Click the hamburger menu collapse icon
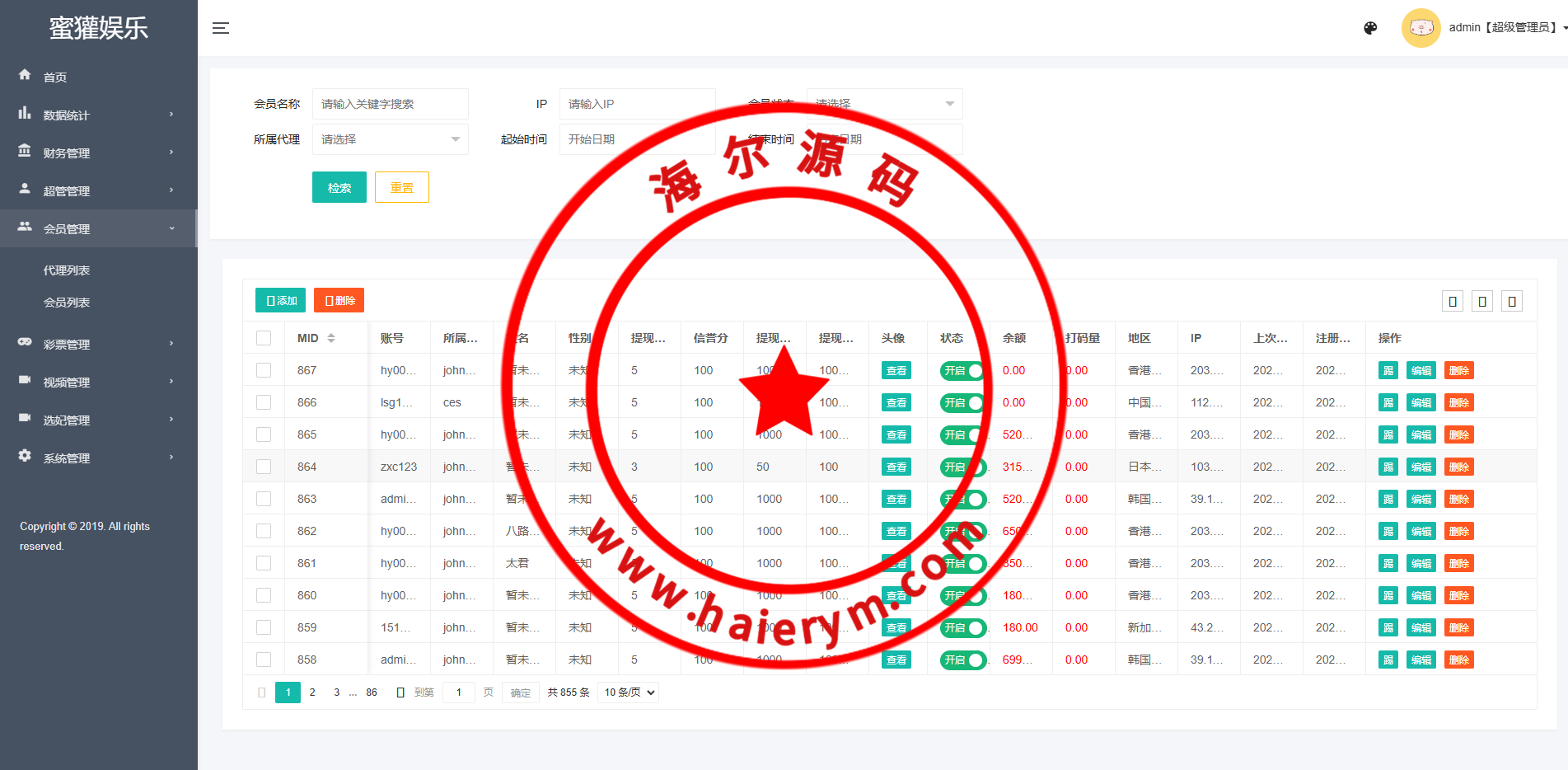 click(220, 28)
